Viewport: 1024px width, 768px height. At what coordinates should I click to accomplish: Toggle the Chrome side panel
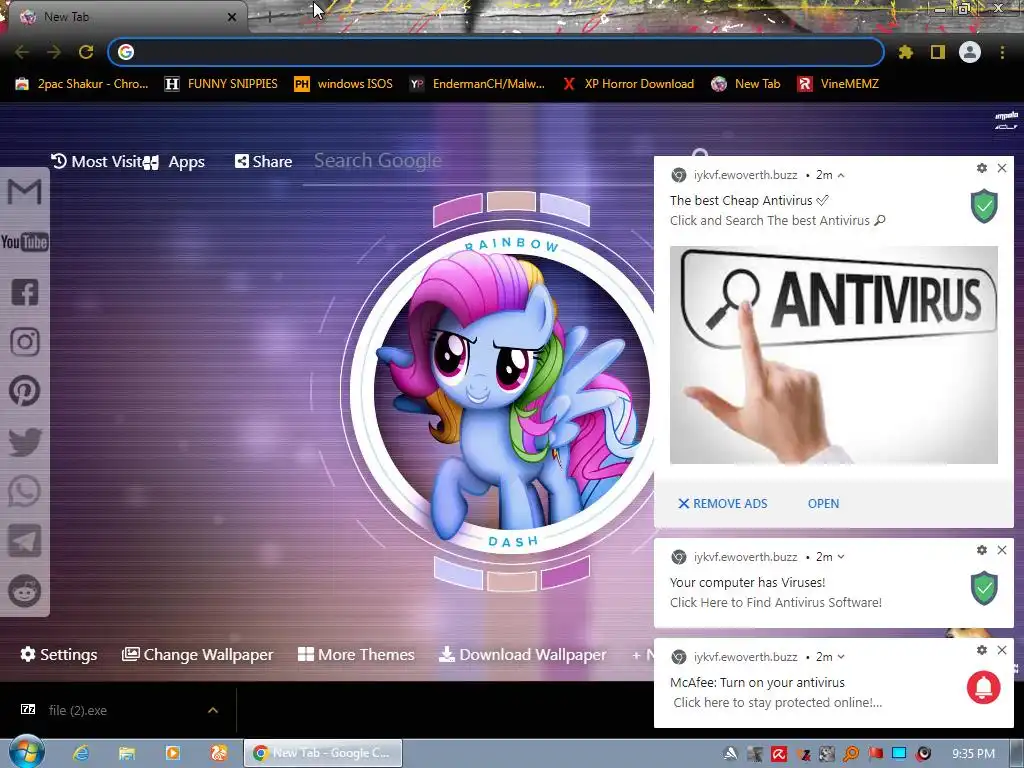[938, 52]
